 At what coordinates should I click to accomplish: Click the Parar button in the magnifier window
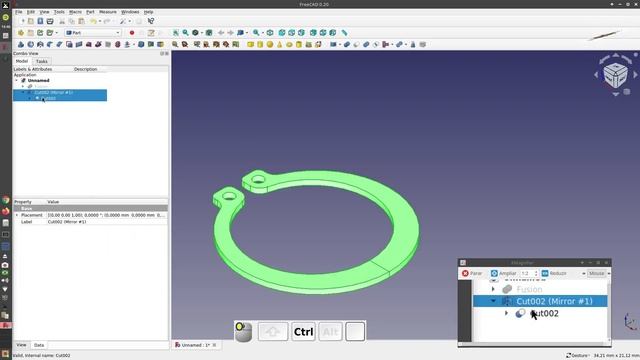point(472,273)
